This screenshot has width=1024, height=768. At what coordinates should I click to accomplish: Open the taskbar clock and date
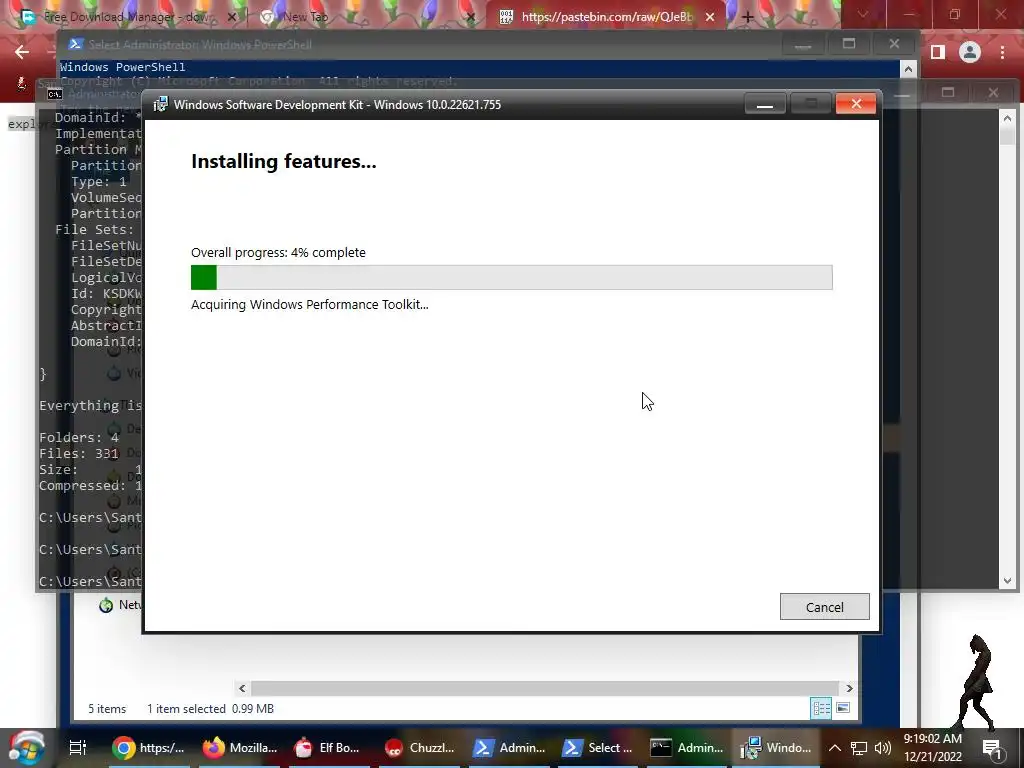pyautogui.click(x=933, y=748)
